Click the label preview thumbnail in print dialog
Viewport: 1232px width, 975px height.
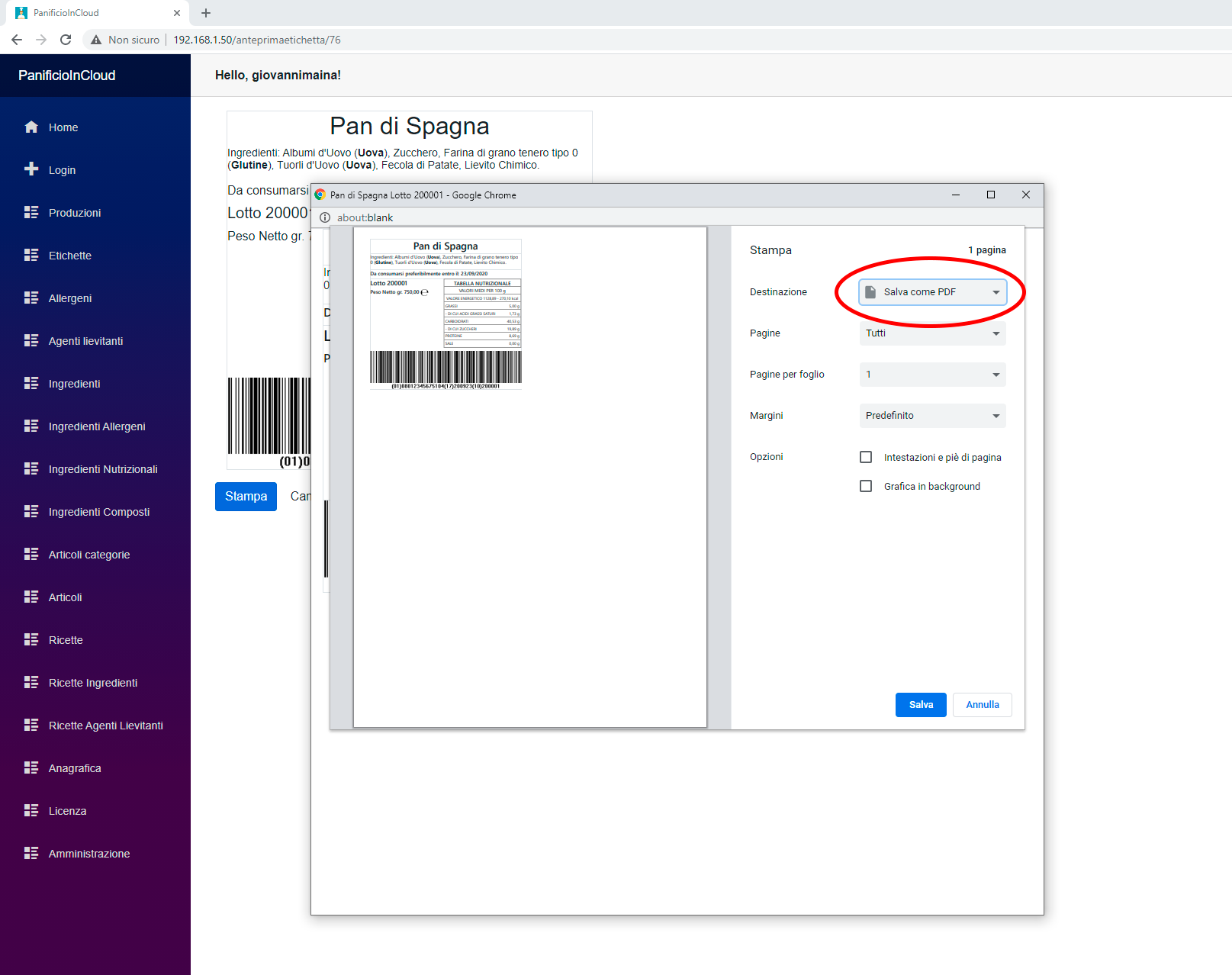click(446, 314)
